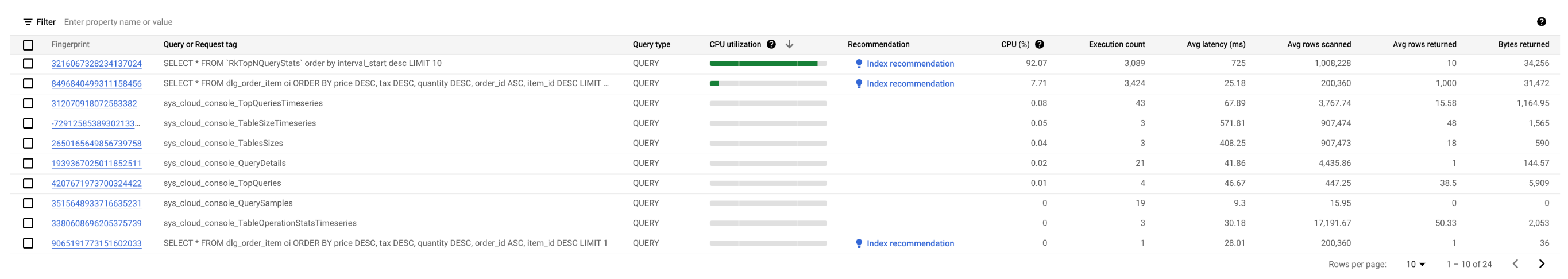Sort by the Execution count column

tap(1117, 44)
